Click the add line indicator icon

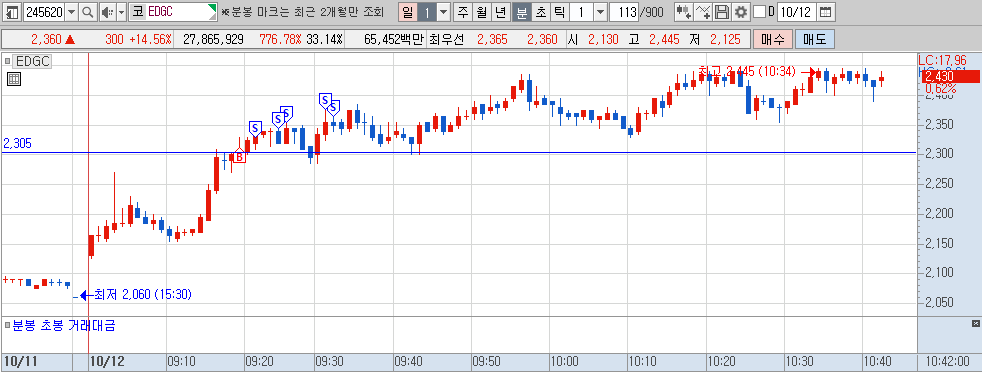[x=704, y=12]
